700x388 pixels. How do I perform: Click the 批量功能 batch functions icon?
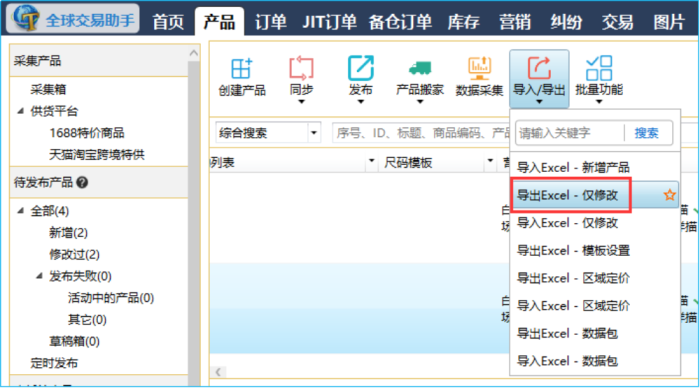(599, 68)
